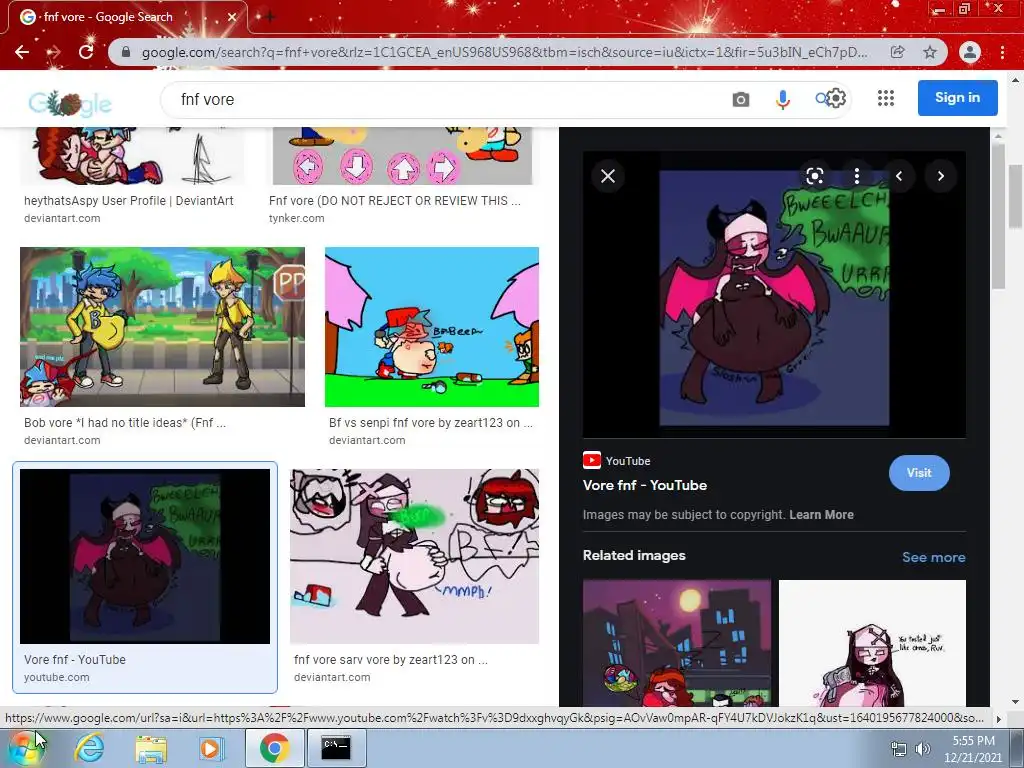The width and height of the screenshot is (1024, 768).
Task: Open a new browser tab
Action: click(x=269, y=17)
